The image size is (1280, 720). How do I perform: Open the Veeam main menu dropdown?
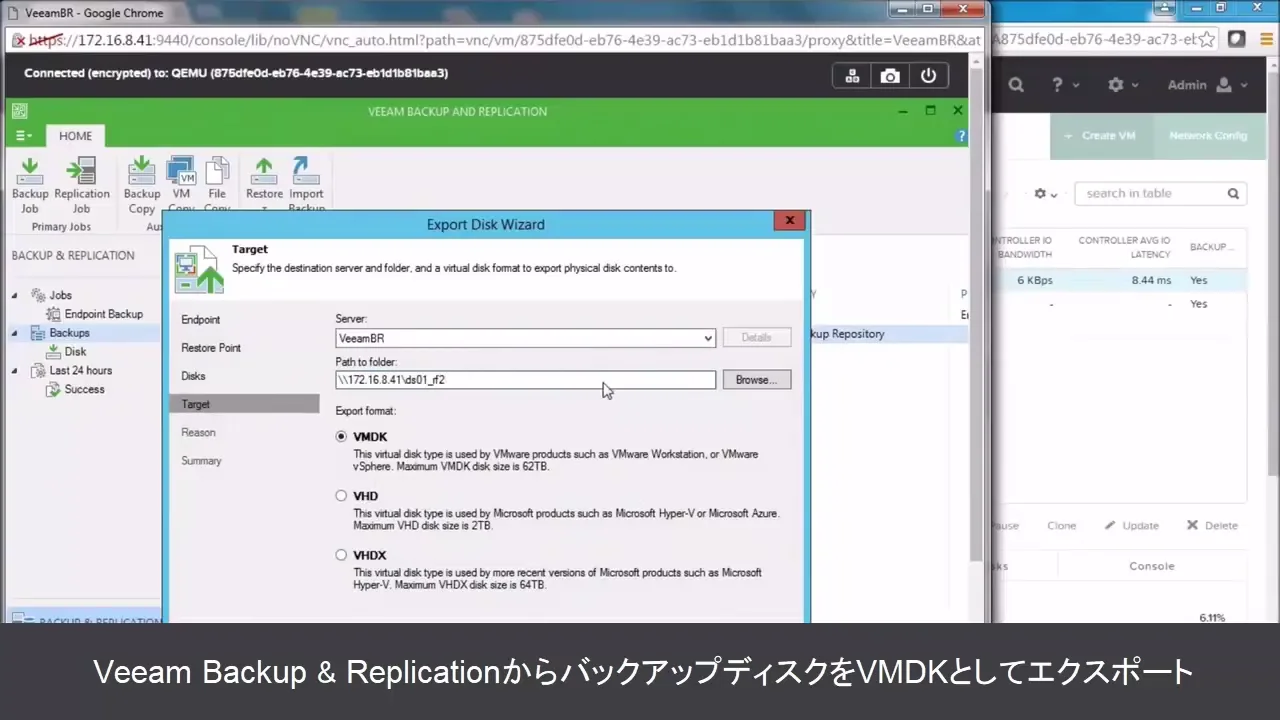click(24, 136)
